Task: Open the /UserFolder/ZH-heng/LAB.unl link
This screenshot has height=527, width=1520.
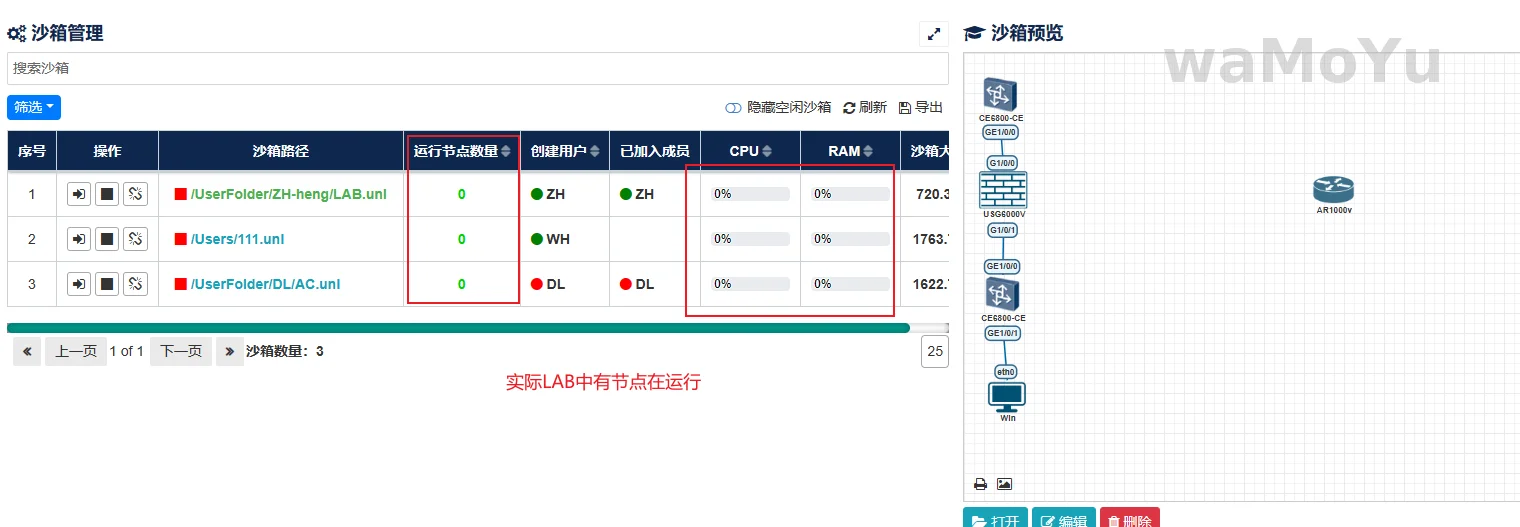Action: pos(288,194)
